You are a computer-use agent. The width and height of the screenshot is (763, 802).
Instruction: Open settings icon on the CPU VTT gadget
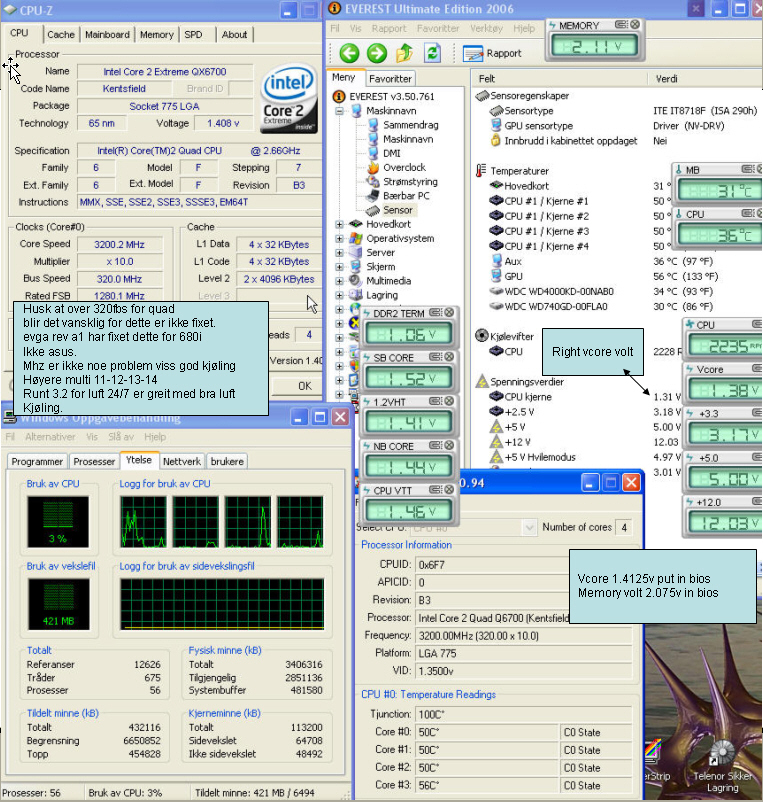point(435,489)
